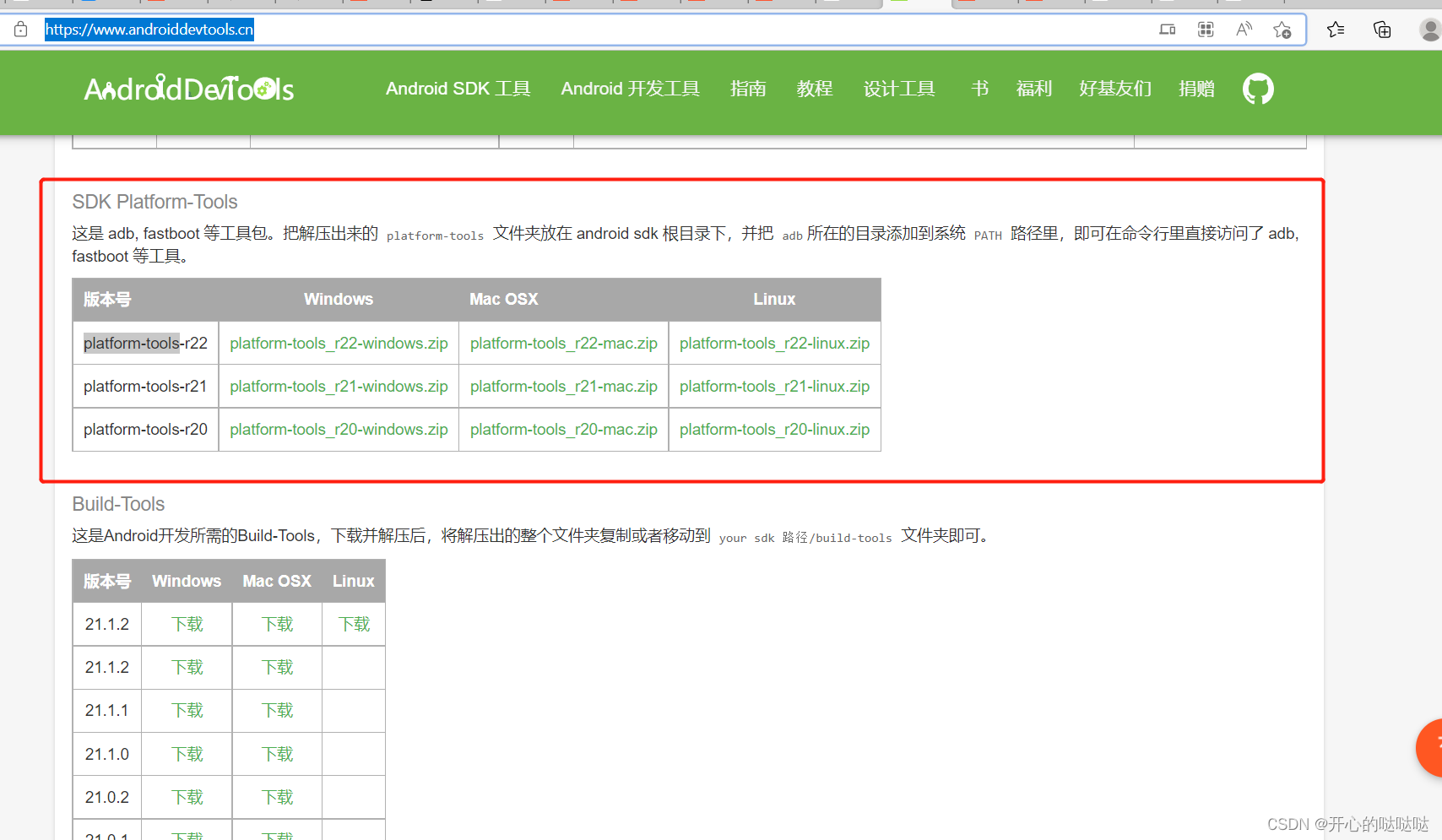This screenshot has width=1442, height=840.
Task: Download platform-tools_r20-windows.zip
Action: pos(339,430)
